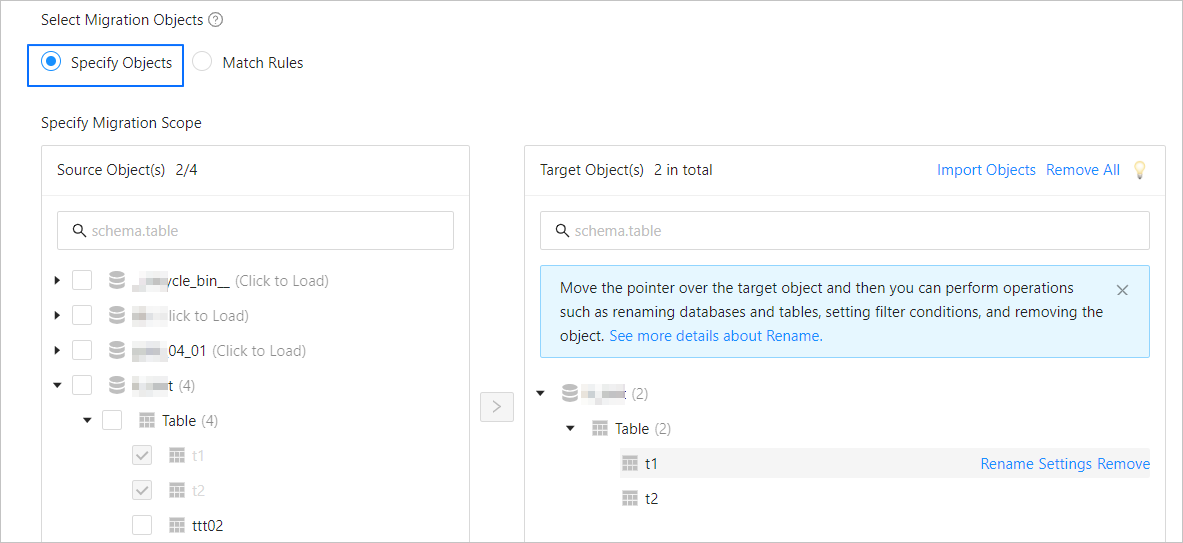Click the target database (2) icon
Viewport: 1183px width, 543px height.
[x=570, y=393]
